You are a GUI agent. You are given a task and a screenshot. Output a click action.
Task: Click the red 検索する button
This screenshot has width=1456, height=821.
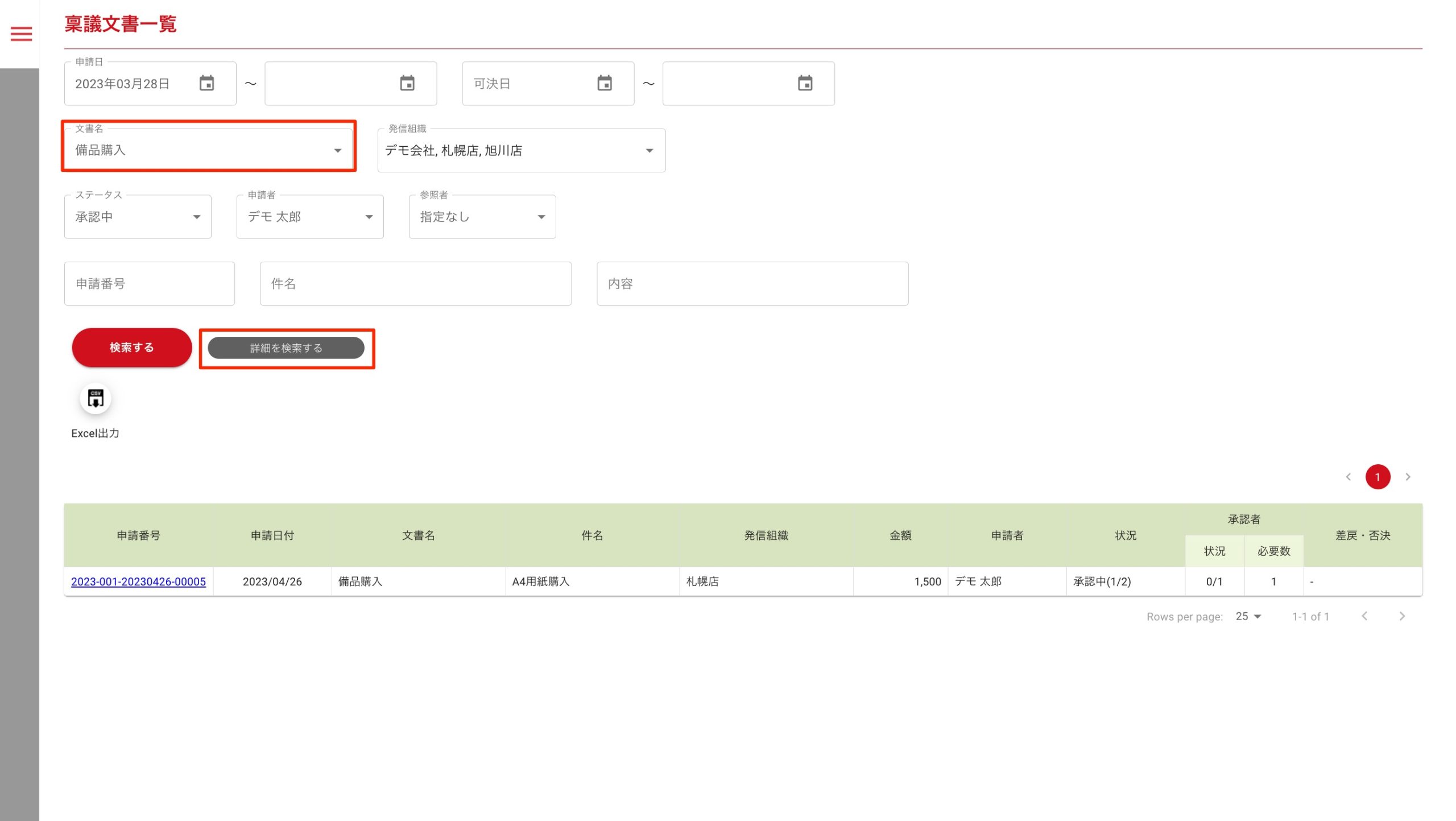(x=131, y=348)
